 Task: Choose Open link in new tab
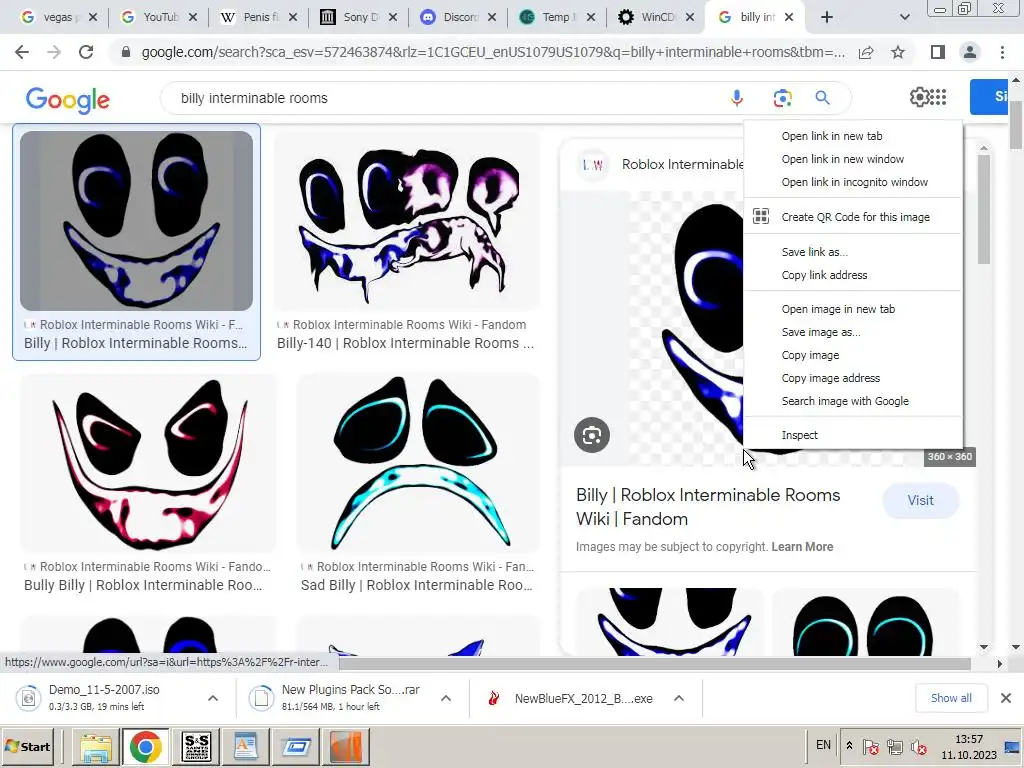(831, 136)
